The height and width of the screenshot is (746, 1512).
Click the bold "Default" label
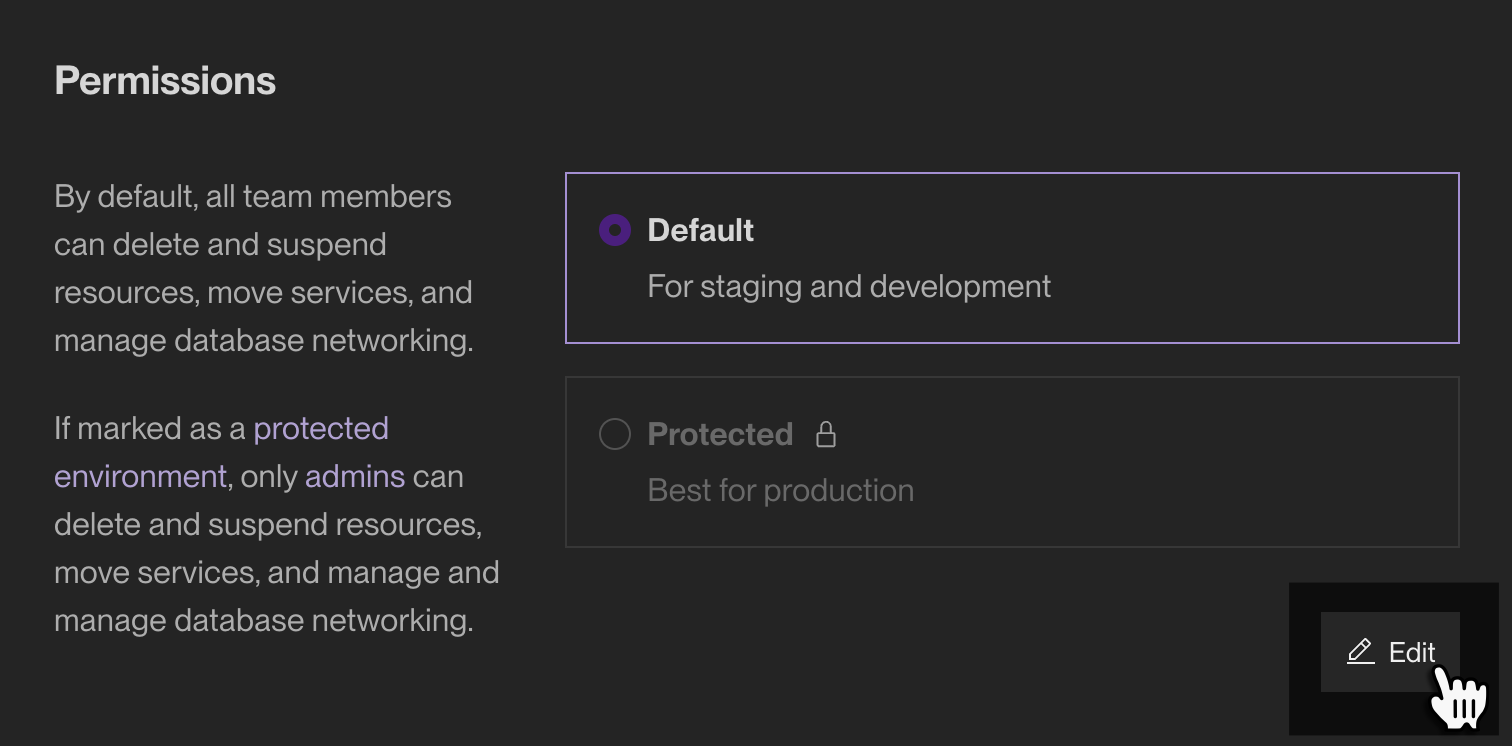700,229
